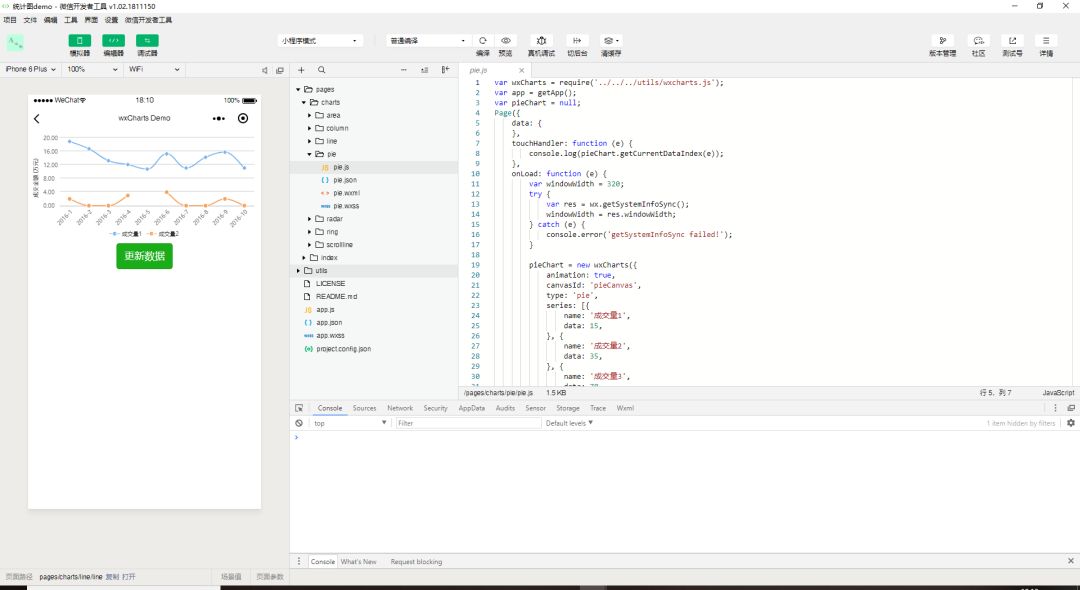This screenshot has width=1080, height=590.
Task: Click the clear console icon
Action: point(299,423)
